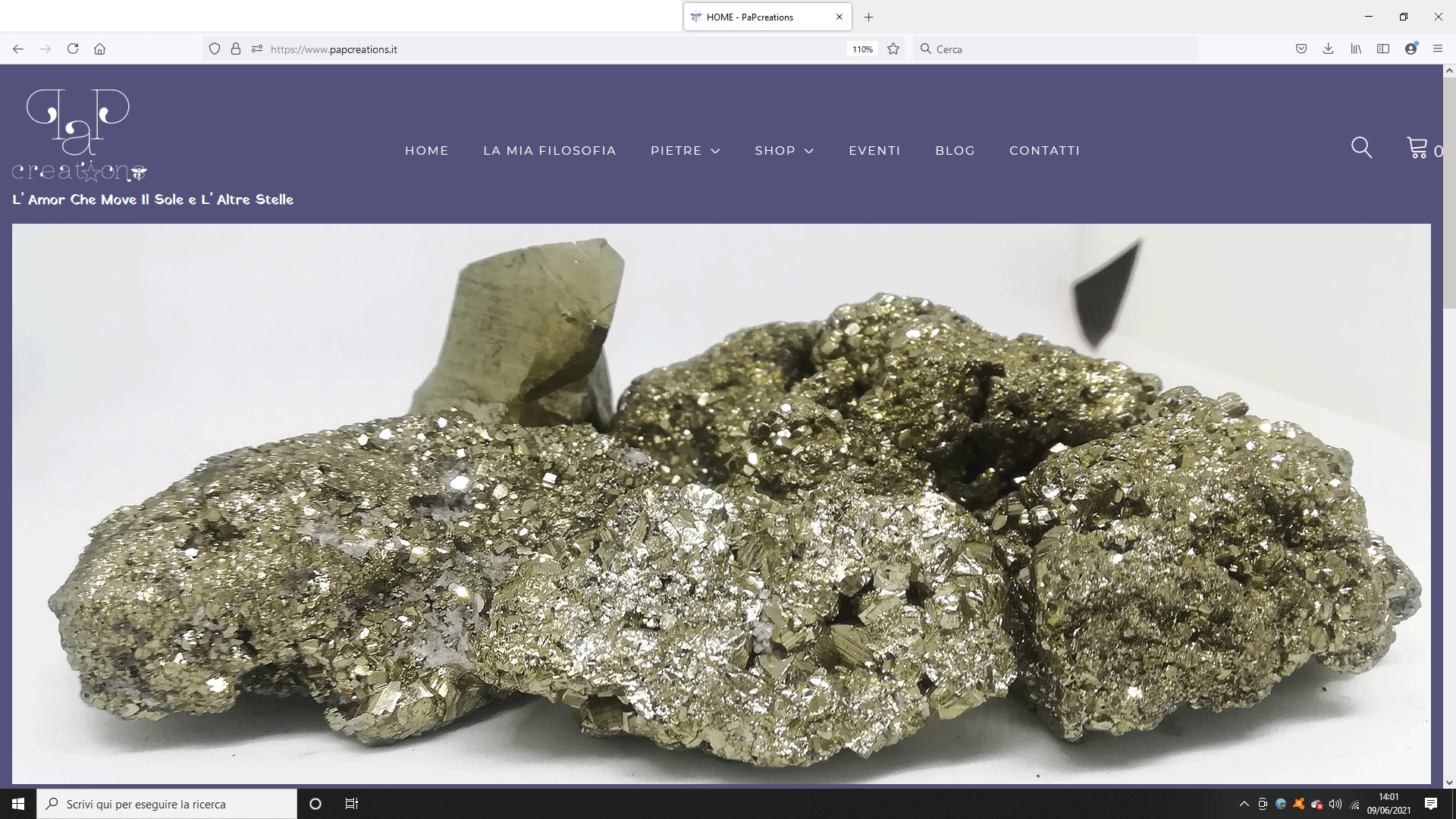This screenshot has width=1456, height=819.
Task: Go to the BLOG page
Action: coord(955,151)
